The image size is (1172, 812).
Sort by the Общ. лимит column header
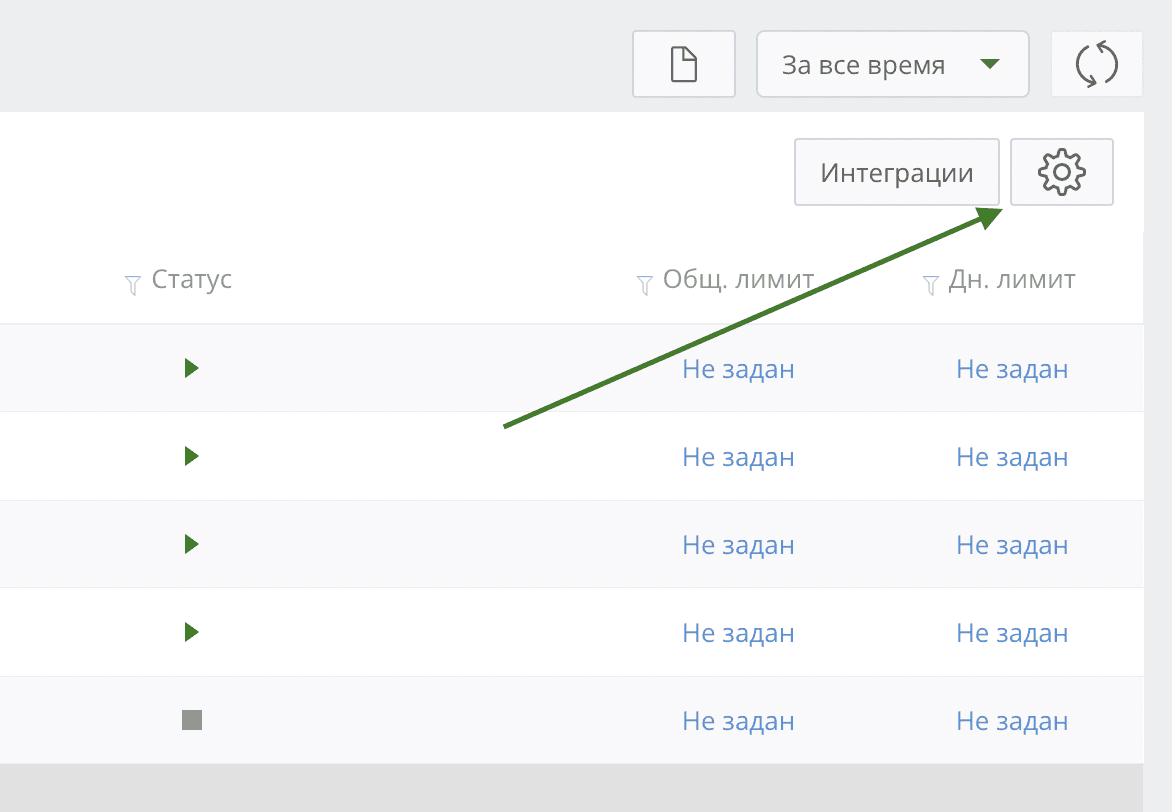(738, 280)
